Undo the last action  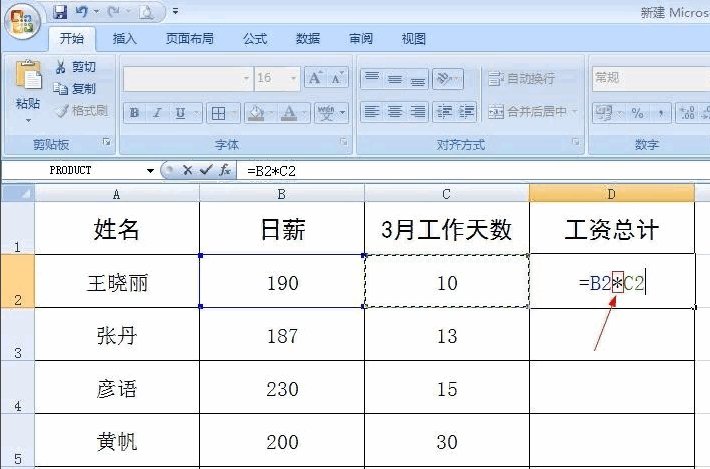(82, 11)
